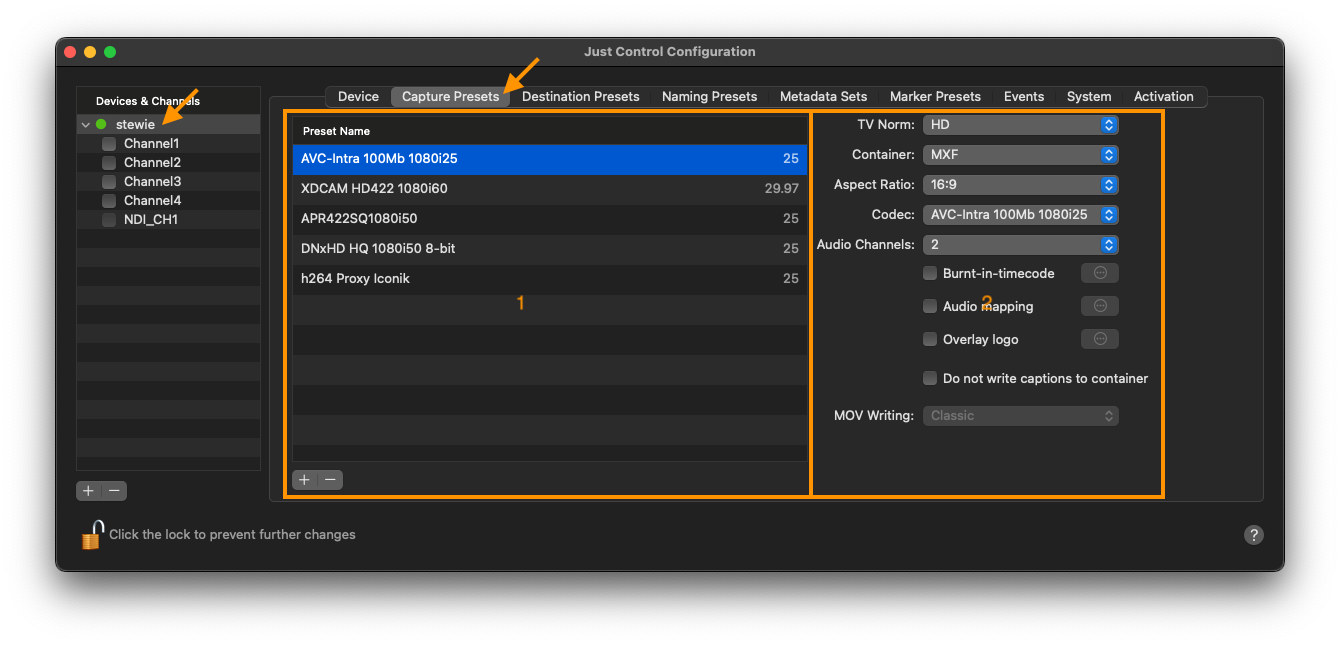The height and width of the screenshot is (645, 1340).
Task: Select the AVC-Intra 100Mb 1080i25 preset row
Action: click(549, 159)
